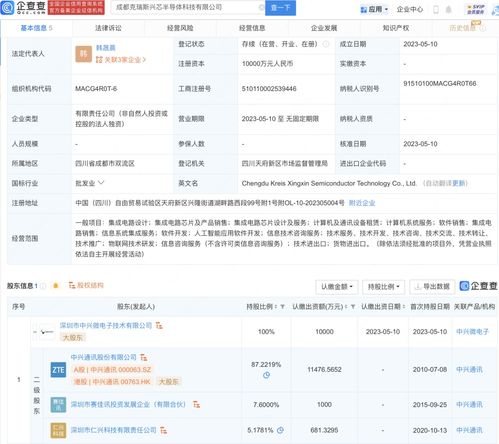Image resolution: width=499 pixels, height=444 pixels.
Task: Open the SVIP membership badge
Action: tap(476, 9)
